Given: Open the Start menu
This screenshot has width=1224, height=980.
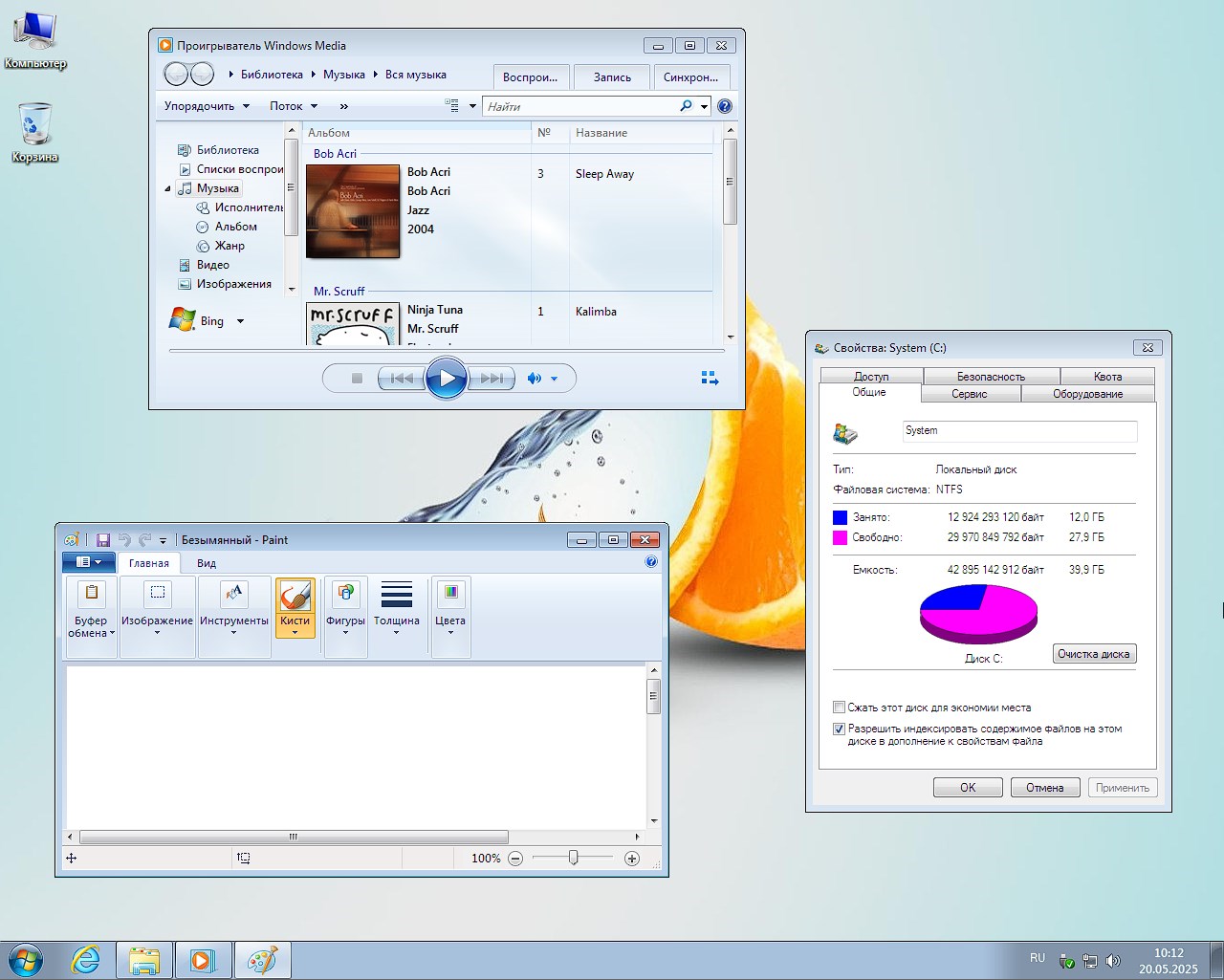Looking at the screenshot, I should pos(26,960).
